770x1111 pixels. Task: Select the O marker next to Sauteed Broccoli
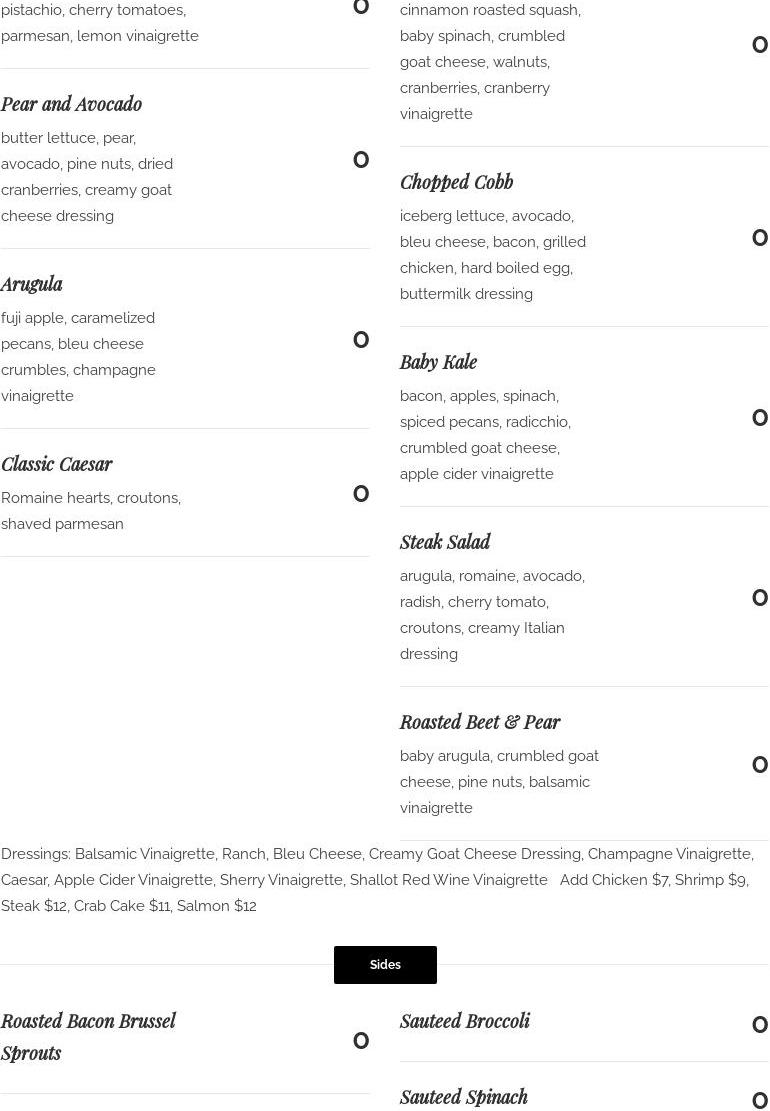760,1025
